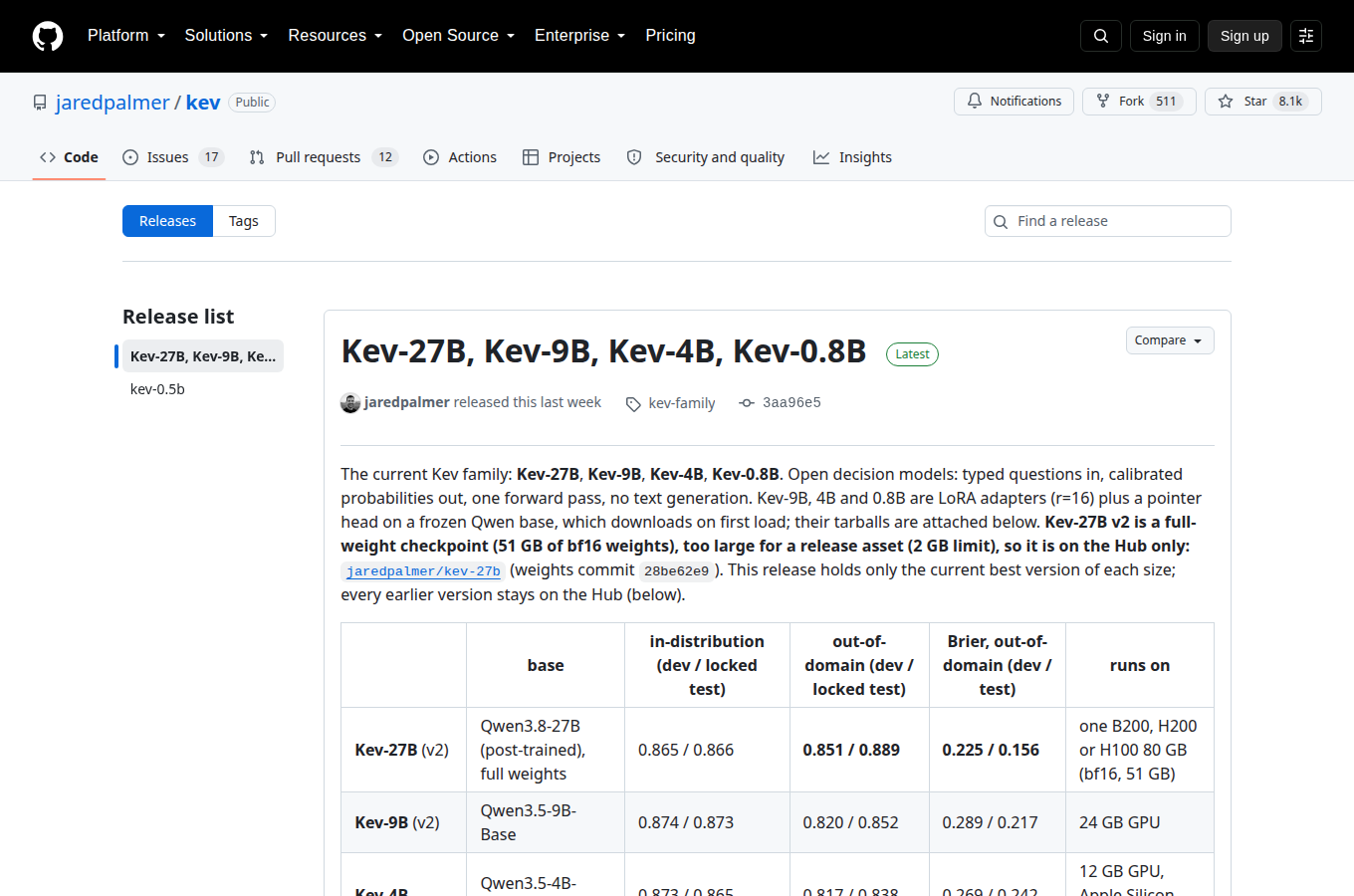Switch to the Code tab
Screen dimensions: 1354x896
tap(69, 157)
